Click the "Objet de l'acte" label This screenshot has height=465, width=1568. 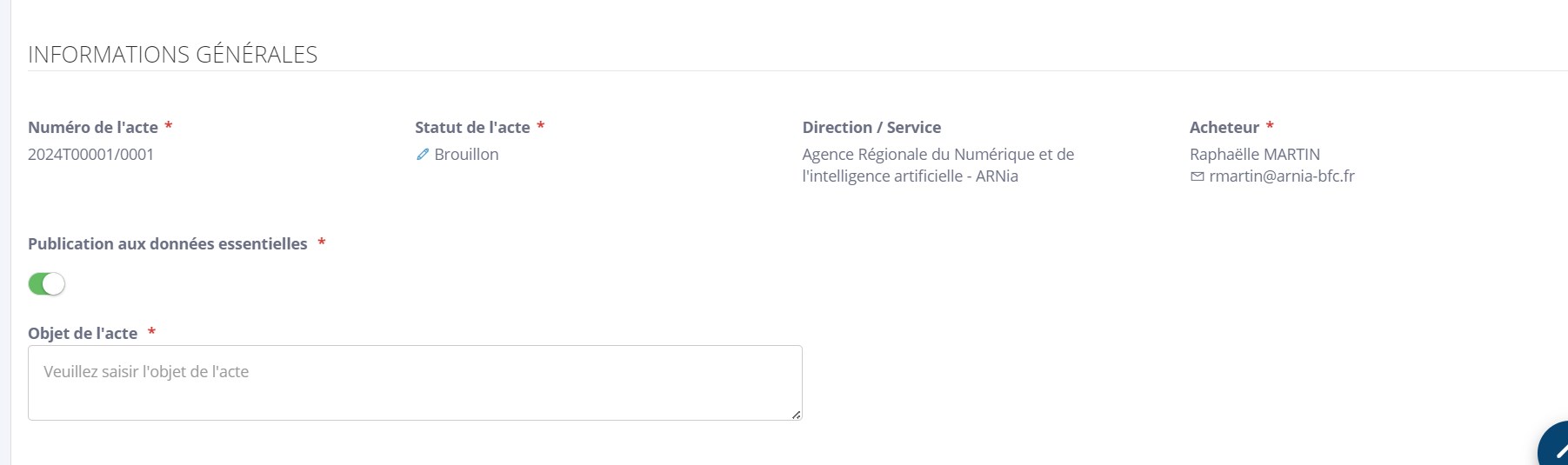click(83, 334)
